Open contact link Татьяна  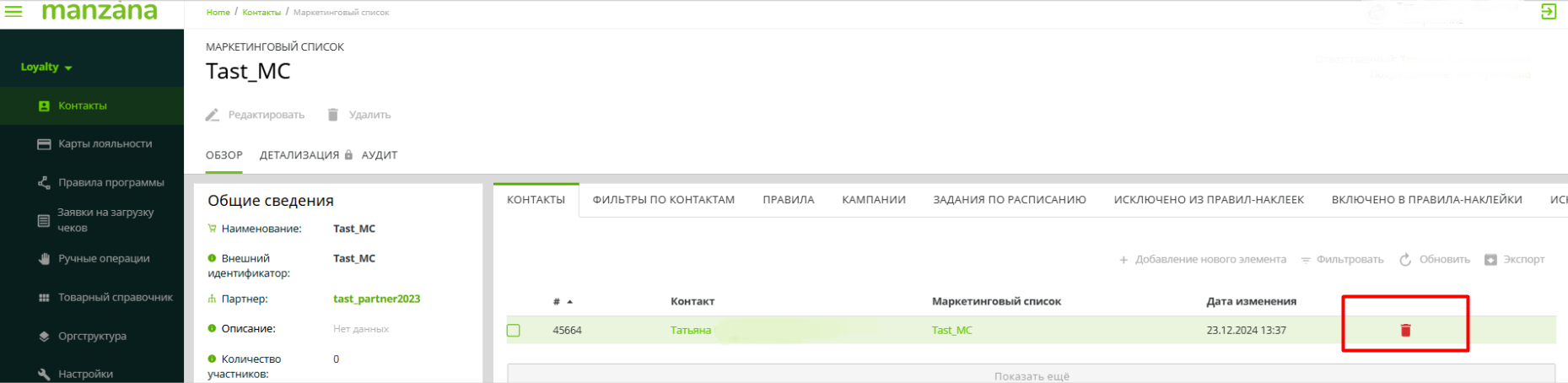[690, 330]
